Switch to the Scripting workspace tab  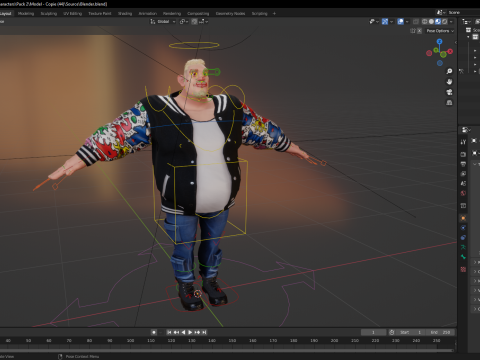click(x=259, y=13)
